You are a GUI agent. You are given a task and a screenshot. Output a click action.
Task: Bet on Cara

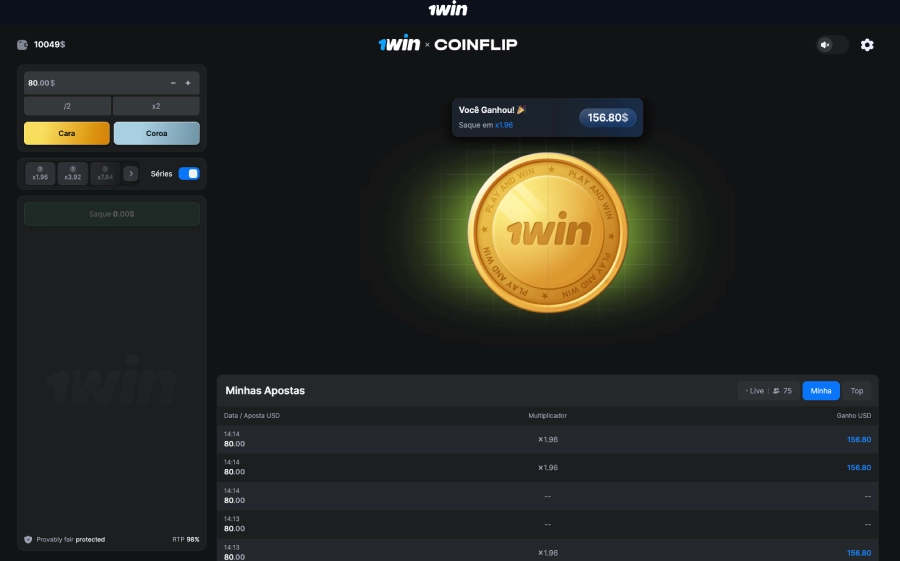click(67, 133)
